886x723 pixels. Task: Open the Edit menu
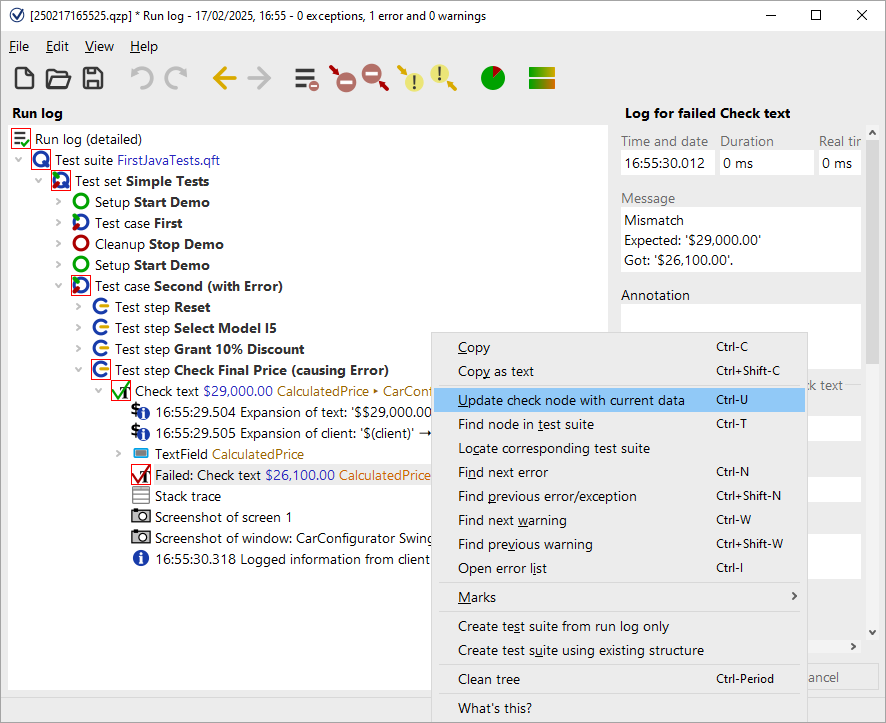(57, 46)
